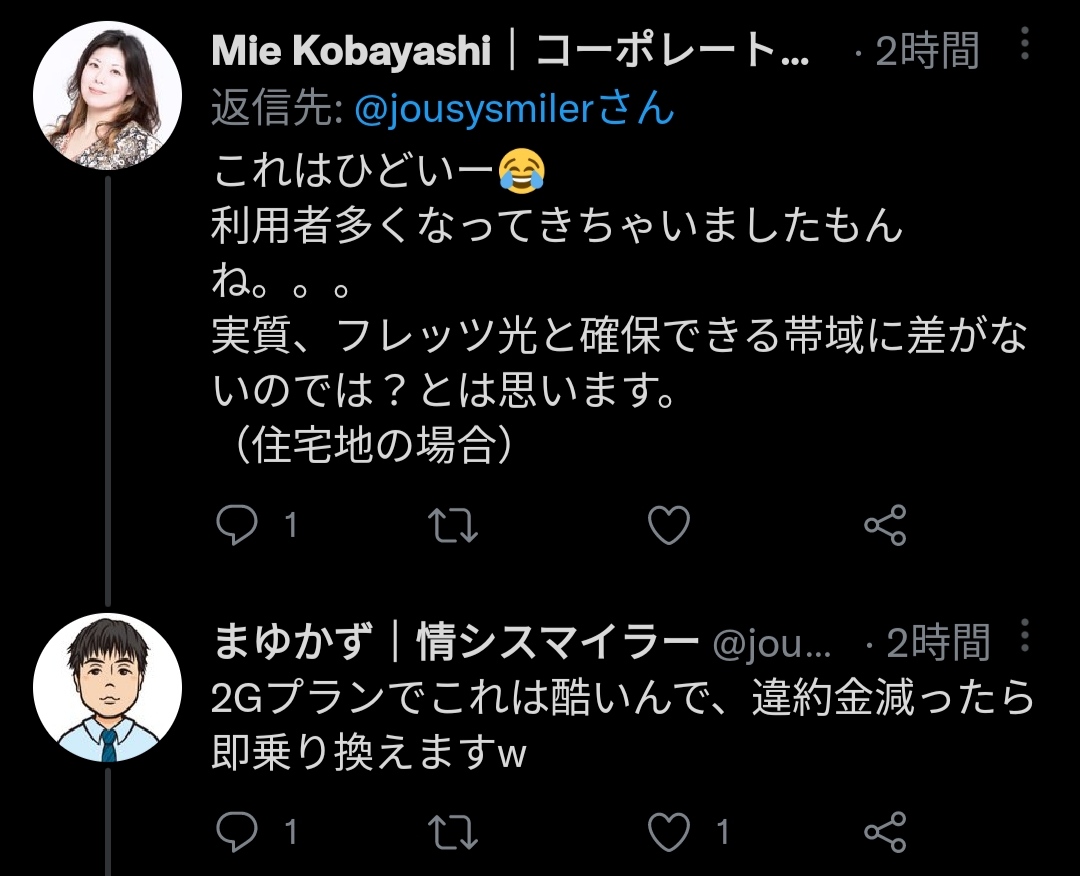Like Mie Kobayashi's tweet
Viewport: 1080px width, 876px height.
coord(669,525)
